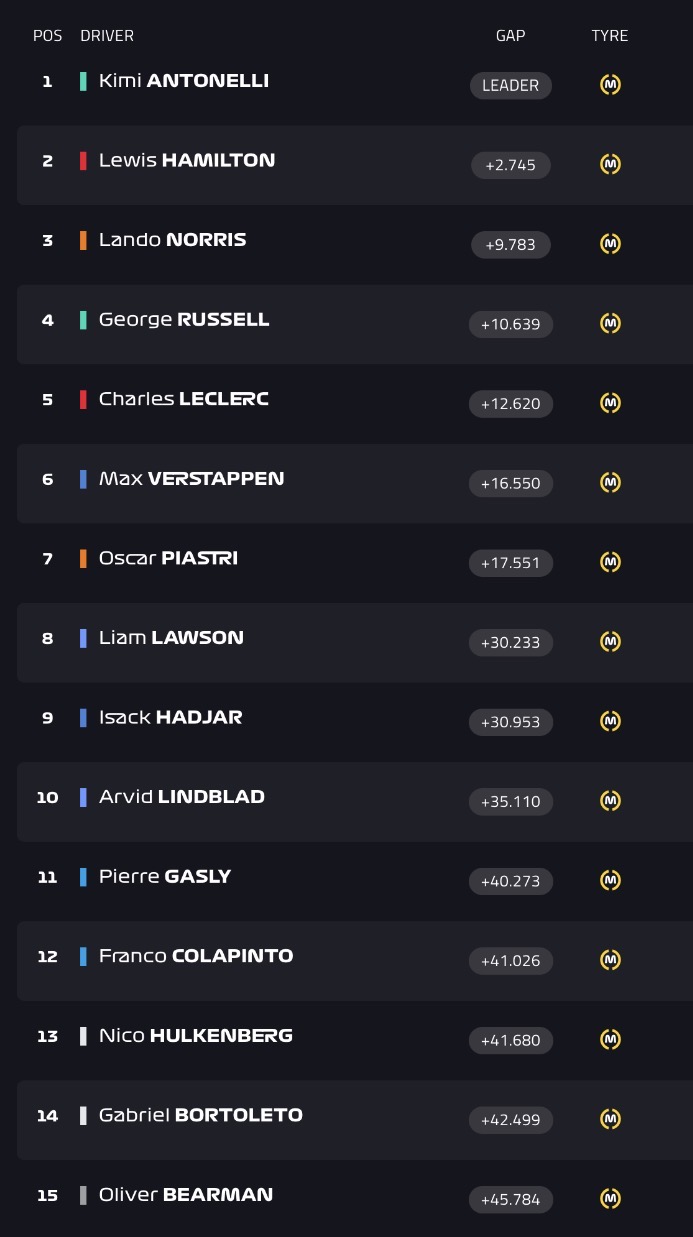Click the medium tyre icon for Kimi Antonelli
This screenshot has height=1237, width=693.
click(x=610, y=85)
